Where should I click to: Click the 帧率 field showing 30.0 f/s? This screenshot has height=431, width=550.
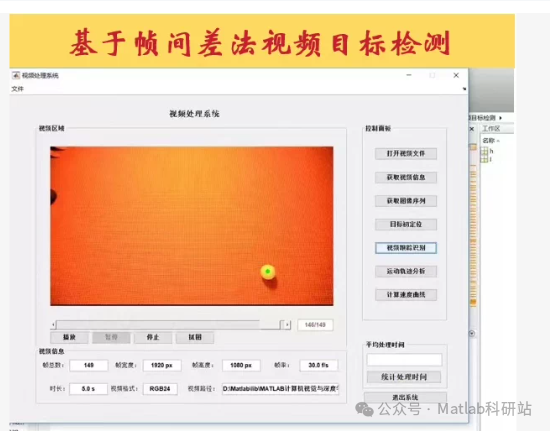click(318, 365)
